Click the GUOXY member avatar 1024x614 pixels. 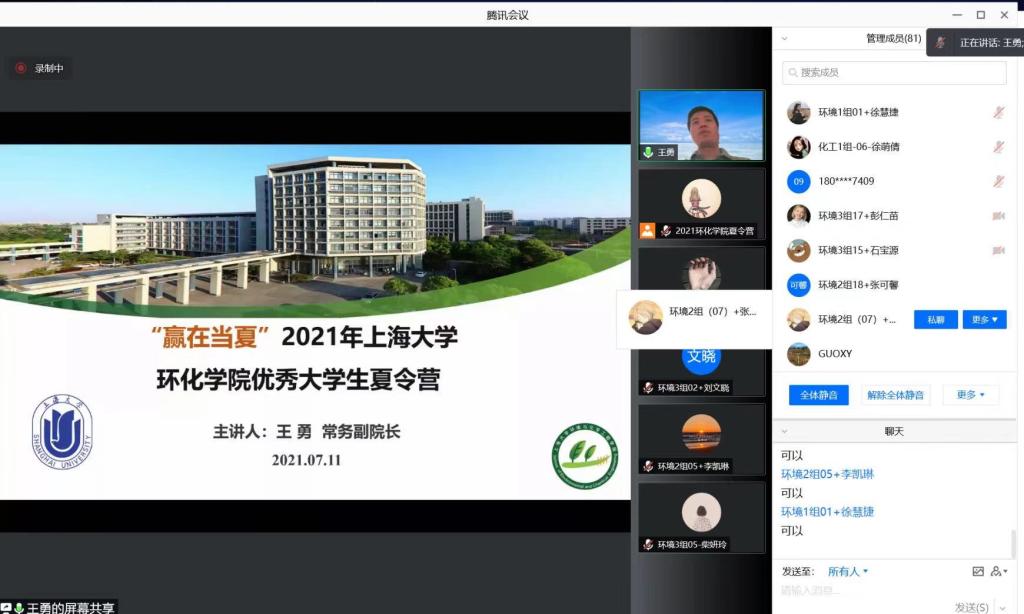coord(798,353)
